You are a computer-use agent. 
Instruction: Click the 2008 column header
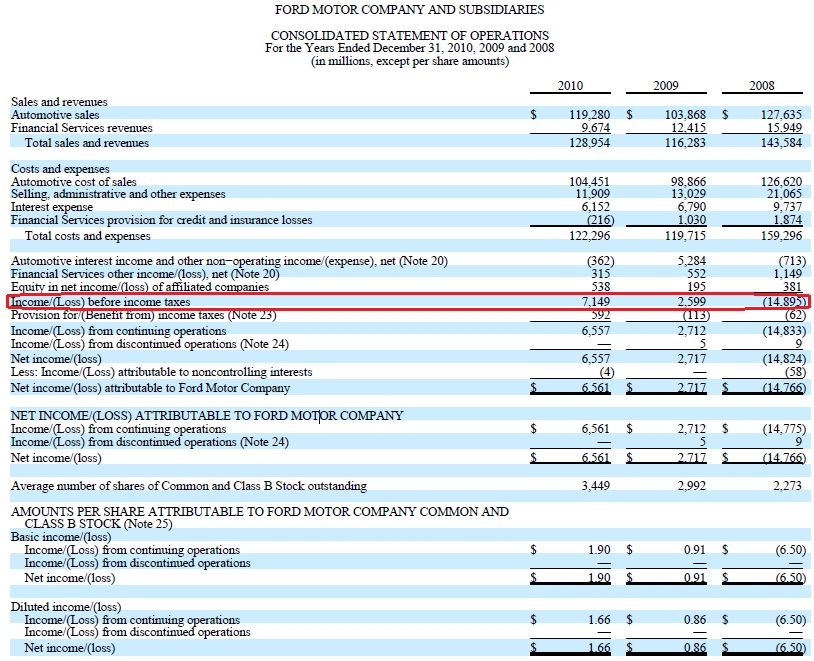tap(762, 86)
